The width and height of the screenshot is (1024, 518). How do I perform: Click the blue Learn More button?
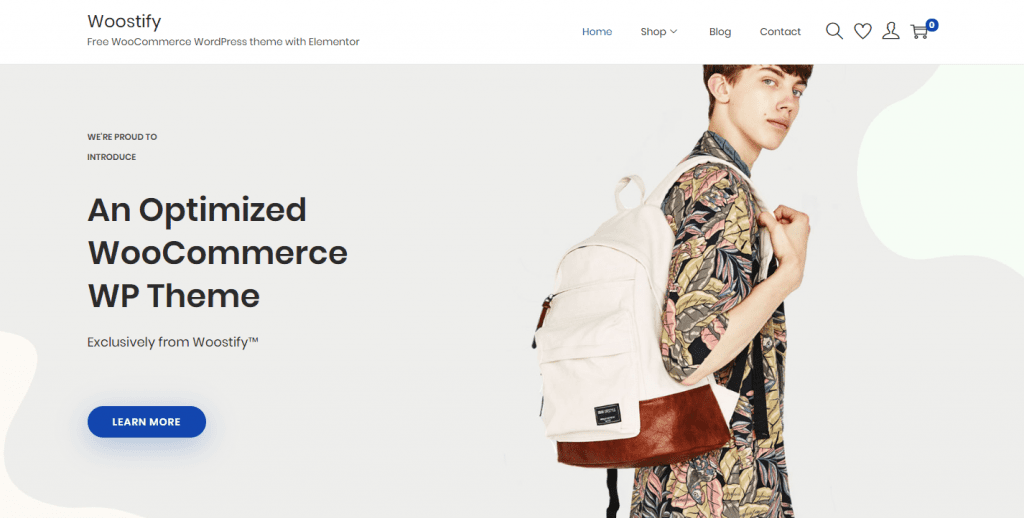click(x=146, y=422)
